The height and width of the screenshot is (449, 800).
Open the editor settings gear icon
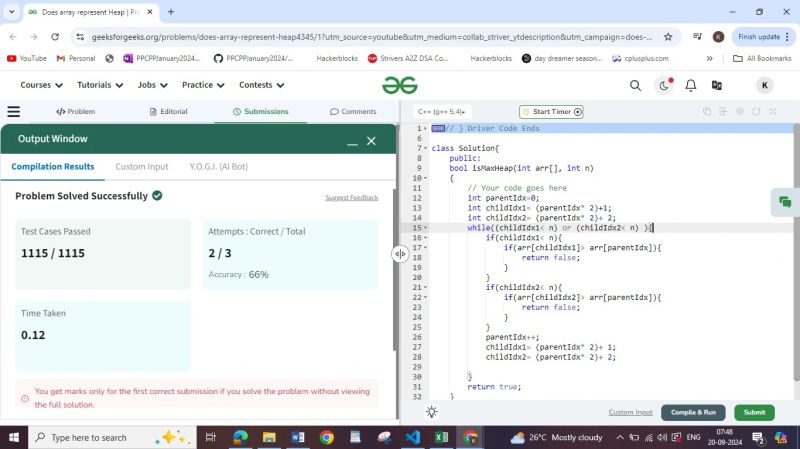tap(741, 112)
